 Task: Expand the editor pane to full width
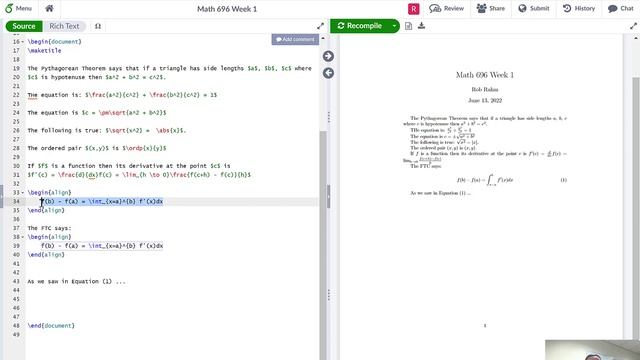(x=320, y=26)
